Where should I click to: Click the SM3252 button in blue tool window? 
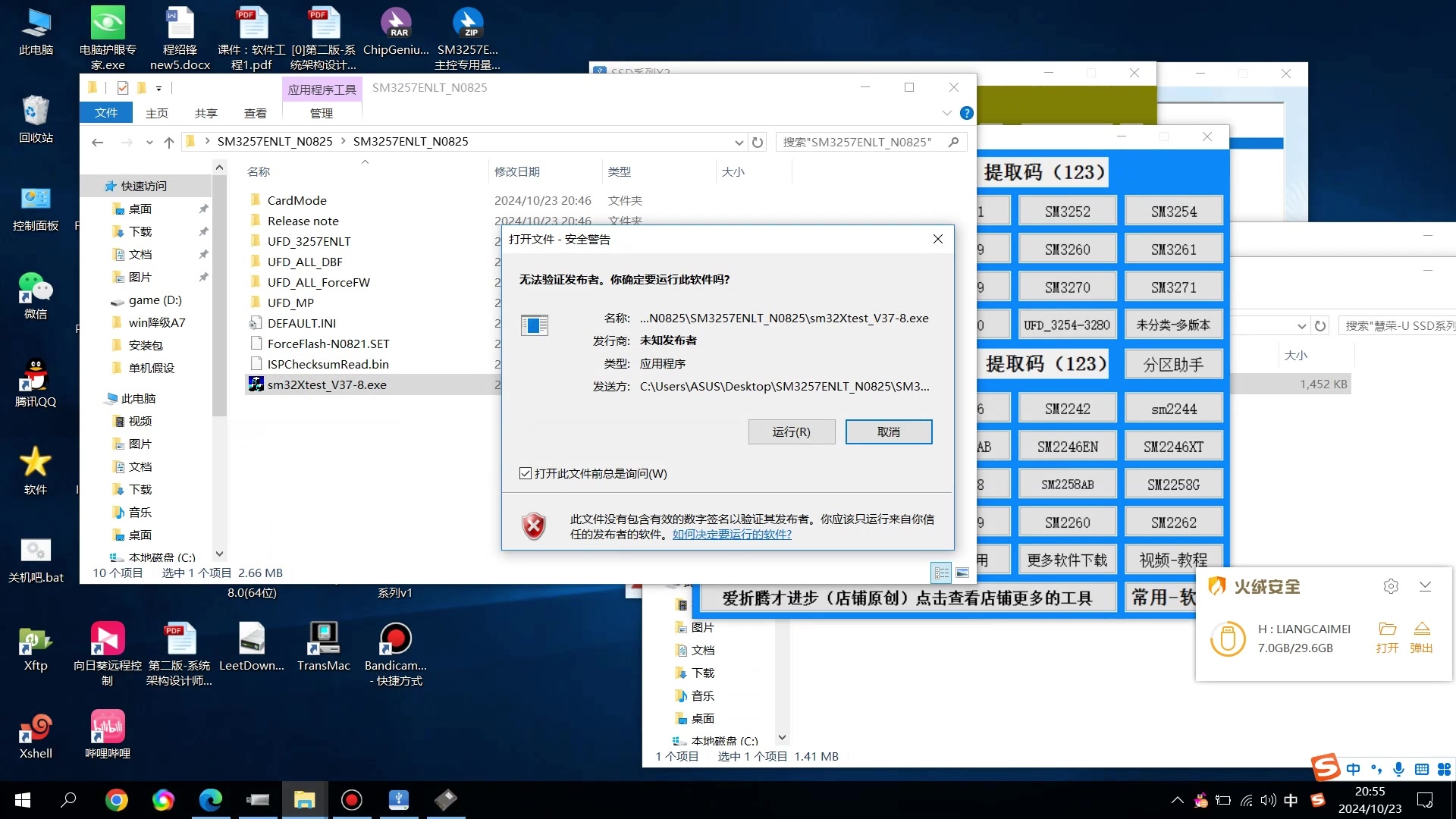point(1067,212)
